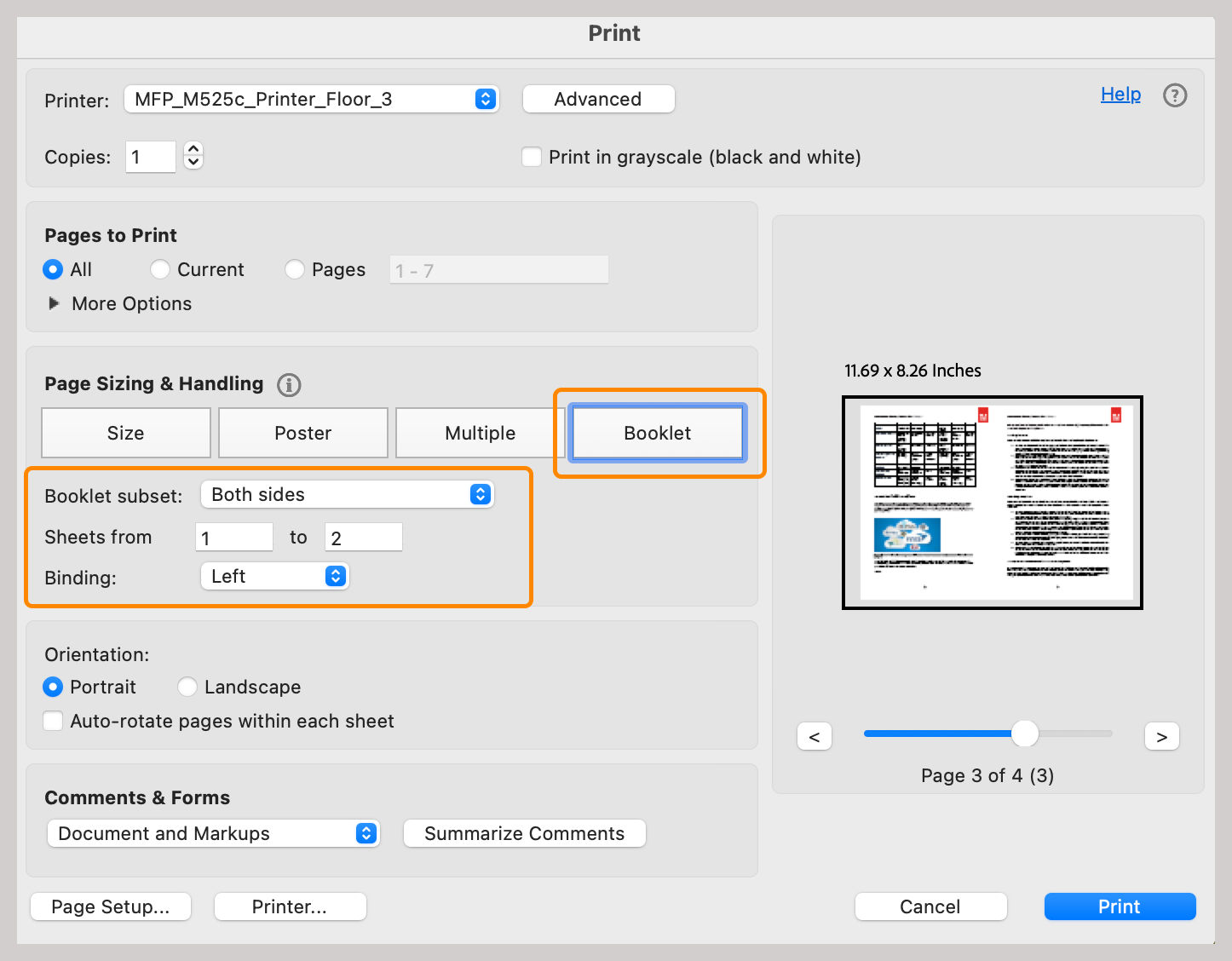Click the page preview slider handle
Screen dimensions: 1232x961
[x=1024, y=733]
